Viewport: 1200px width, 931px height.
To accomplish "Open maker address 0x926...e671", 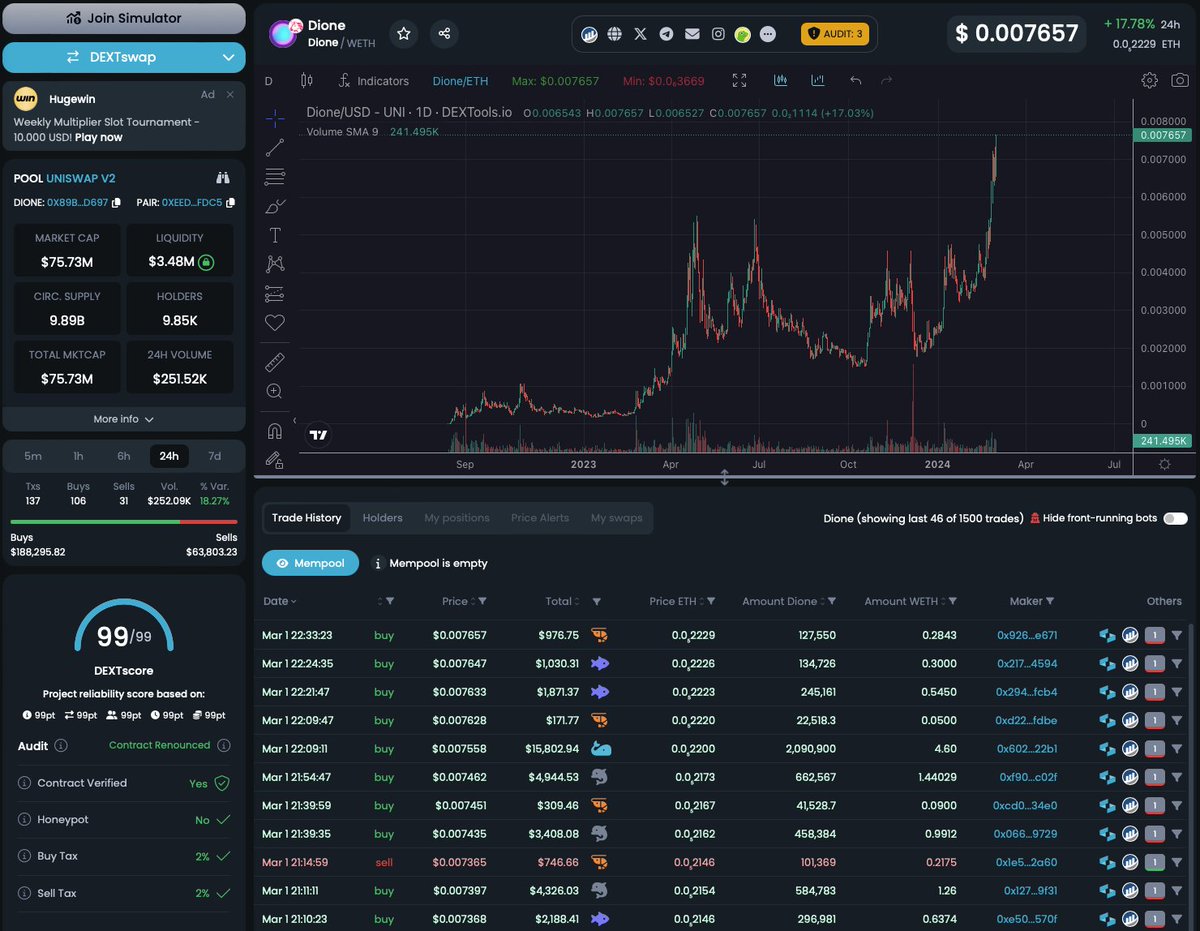I will coord(1027,635).
